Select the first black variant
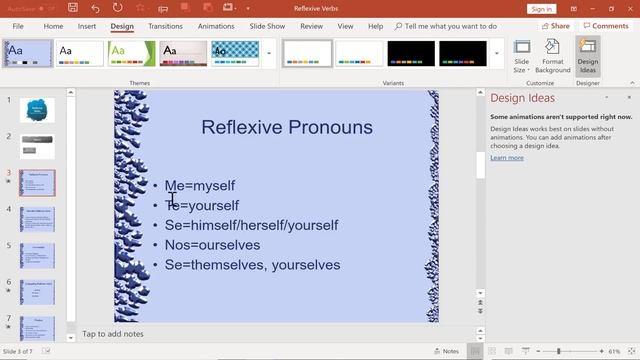Viewport: 640px width, 360px height. 411,53
